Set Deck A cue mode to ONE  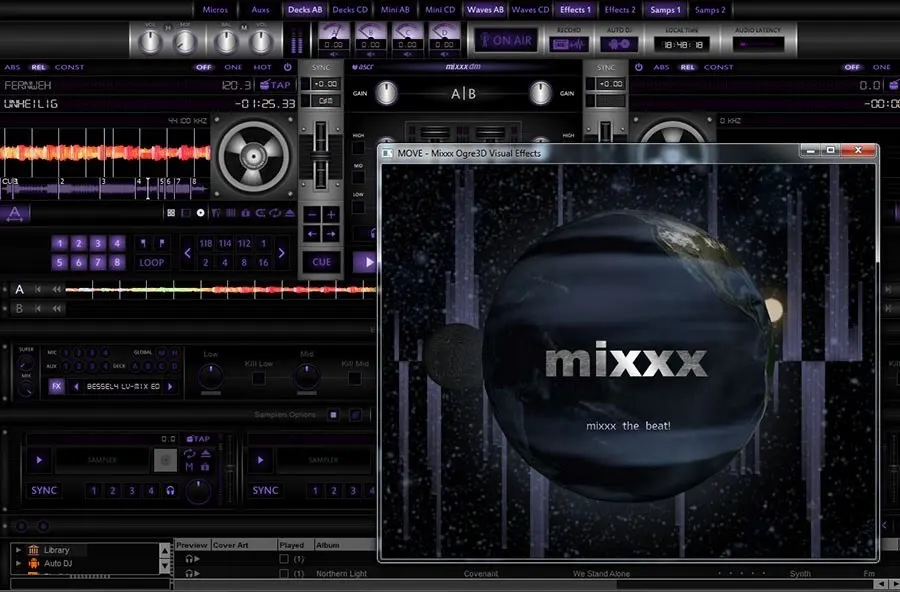tap(233, 67)
